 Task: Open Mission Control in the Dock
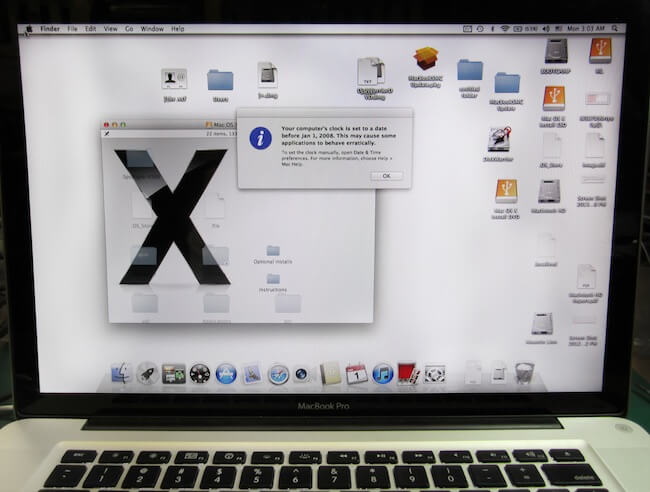pyautogui.click(x=173, y=374)
